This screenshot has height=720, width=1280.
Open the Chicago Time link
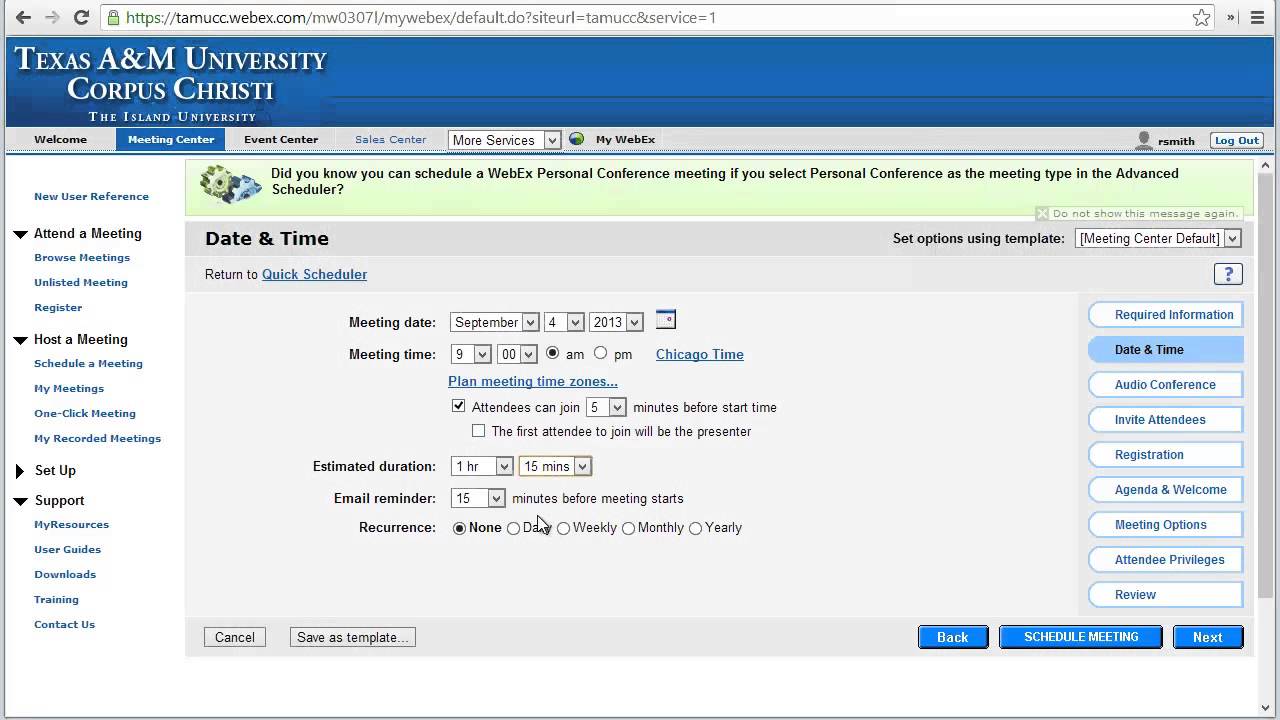tap(700, 354)
